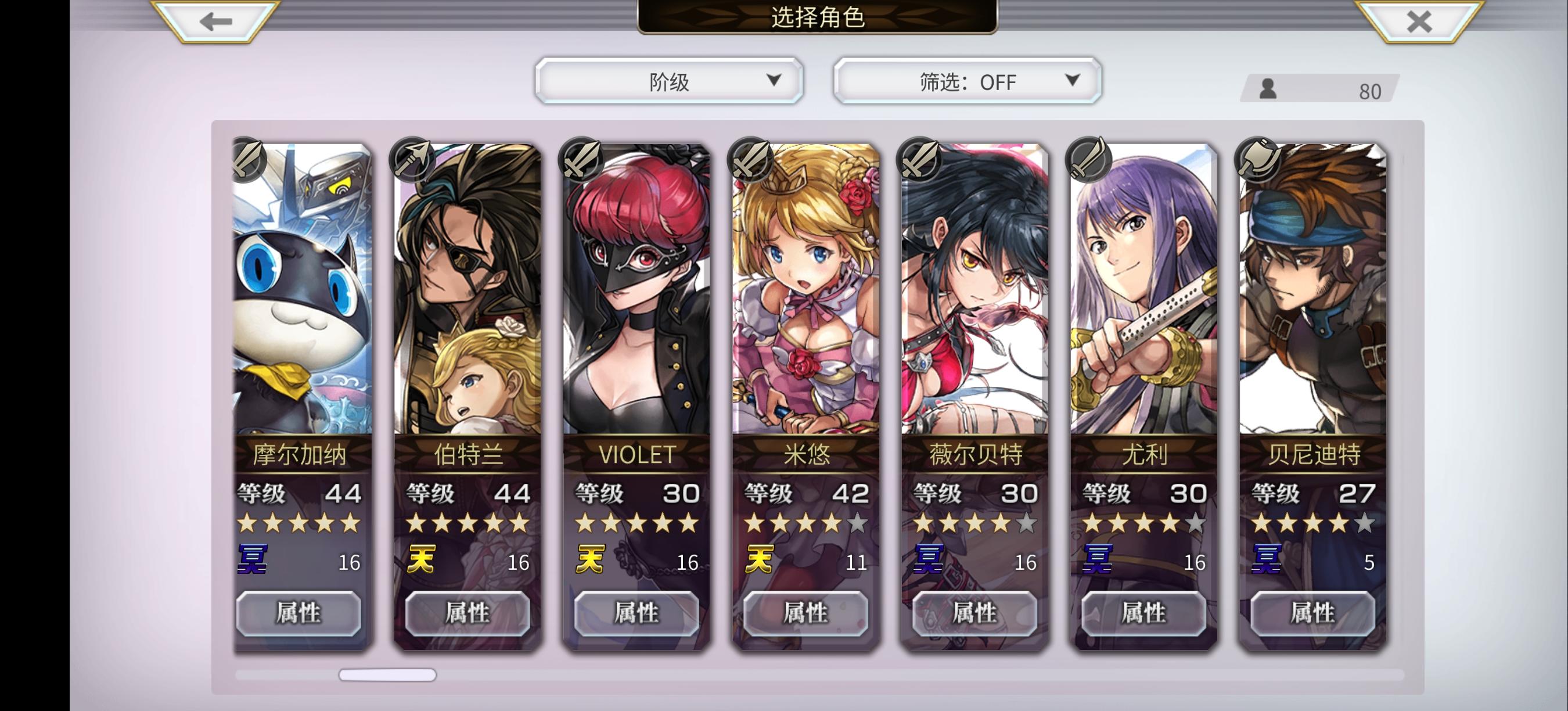Open 属性 for 薇尔贝特

pyautogui.click(x=974, y=613)
